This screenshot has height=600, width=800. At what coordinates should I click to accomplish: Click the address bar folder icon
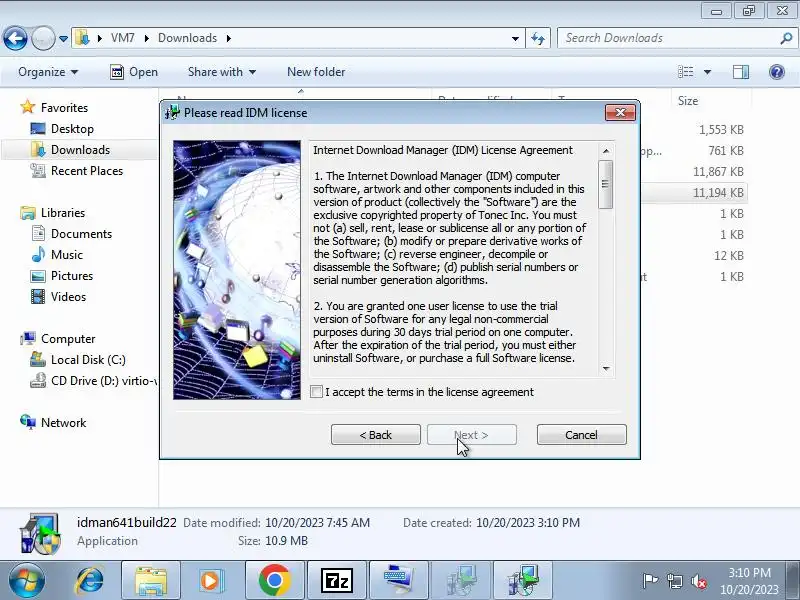pos(82,38)
